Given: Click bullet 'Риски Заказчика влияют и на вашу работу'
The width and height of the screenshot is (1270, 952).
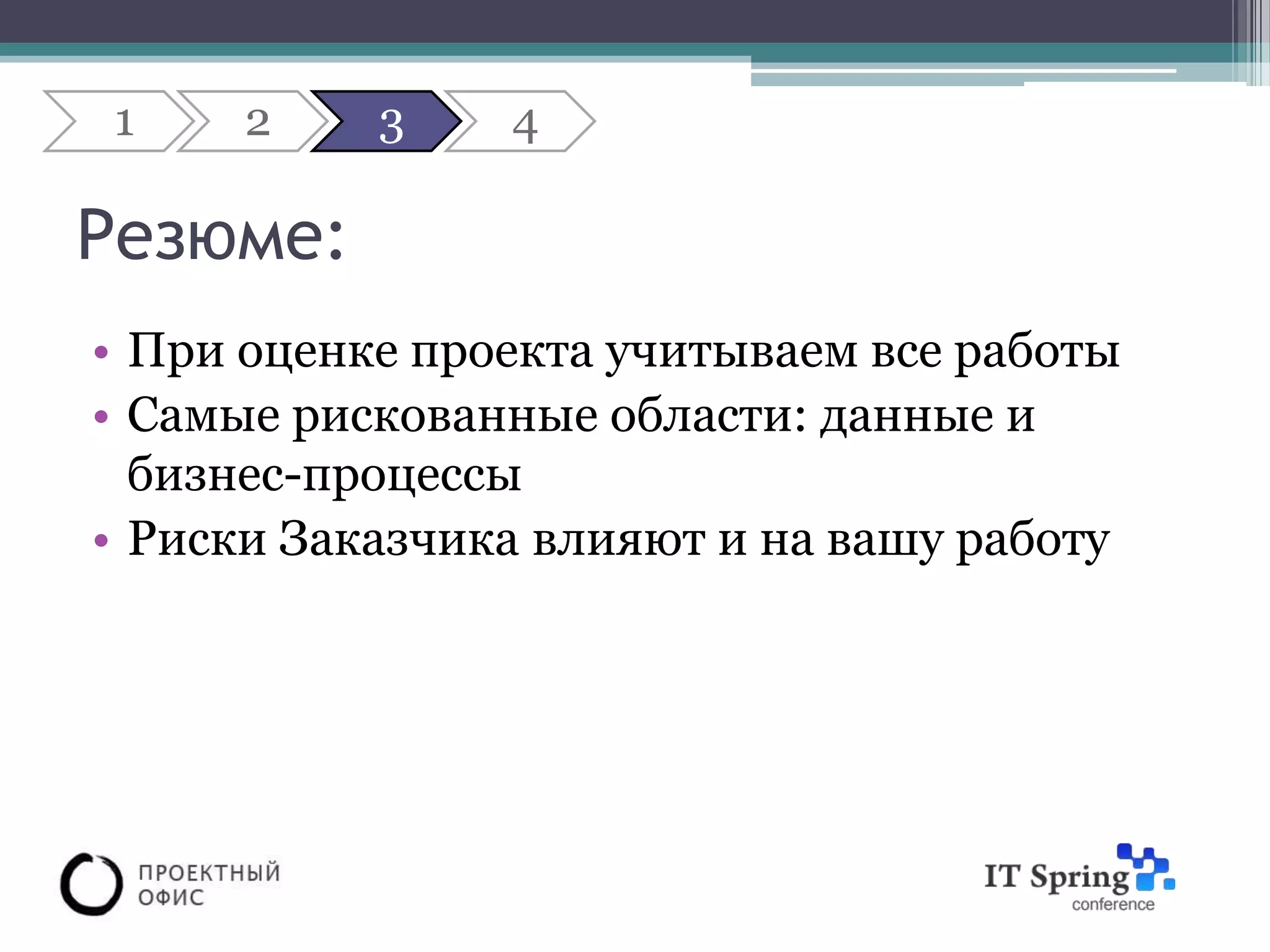Looking at the screenshot, I should click(618, 540).
